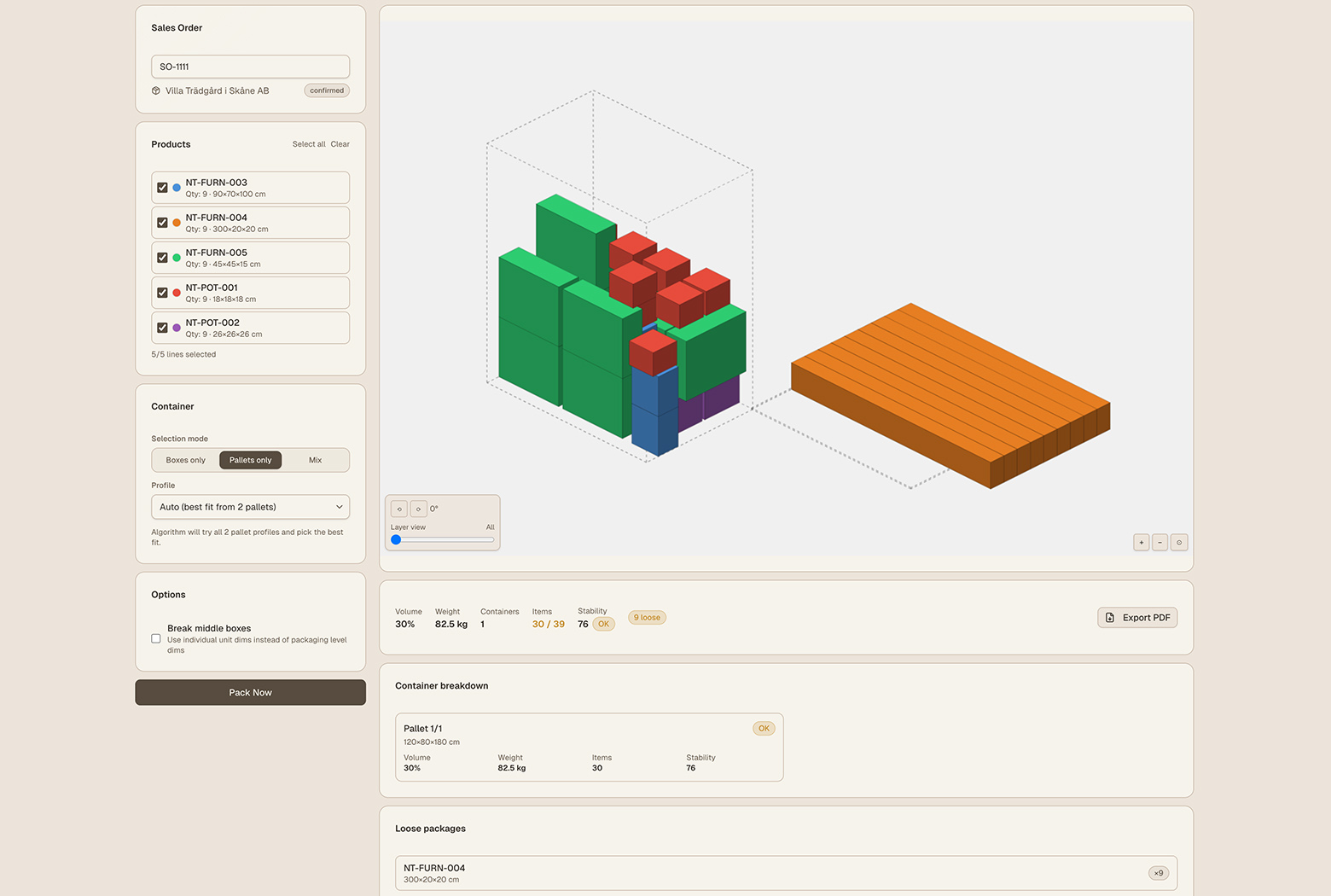This screenshot has width=1331, height=896.
Task: Zoom out using the minus icon
Action: coord(1160,542)
